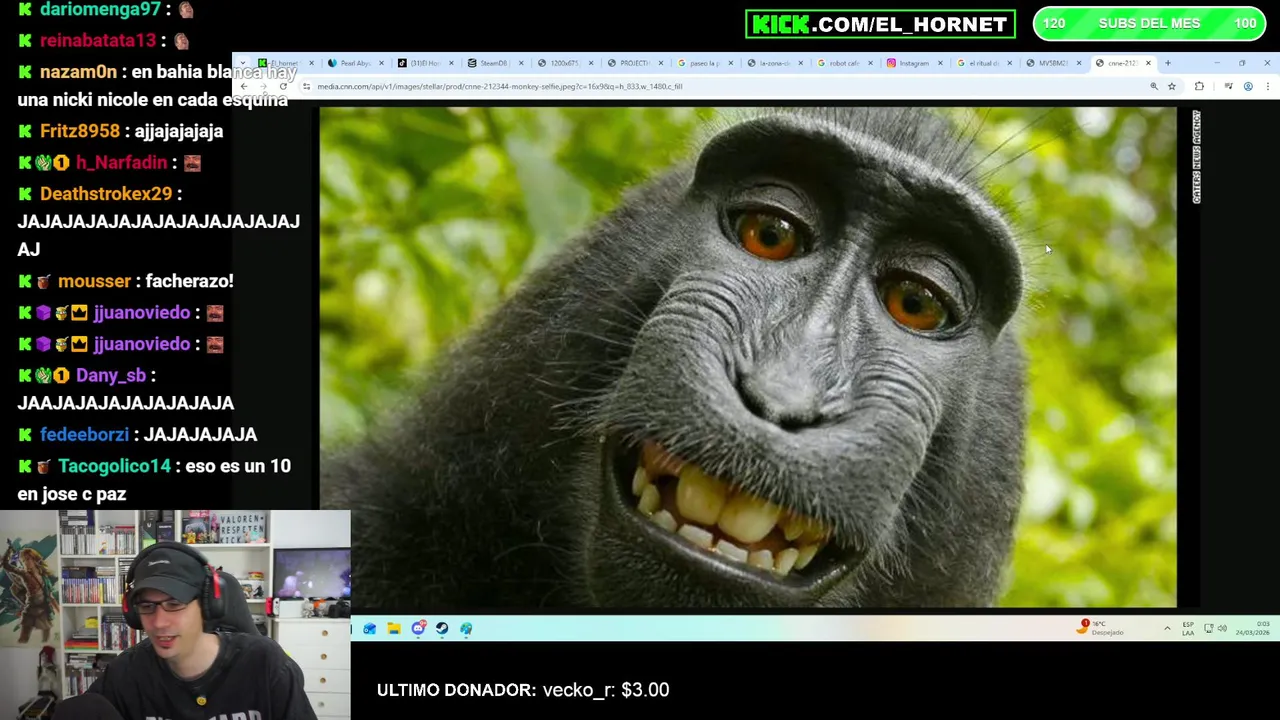Click the SUBS DEL MES progress bar
This screenshot has height=720, width=1280.
pos(1149,24)
